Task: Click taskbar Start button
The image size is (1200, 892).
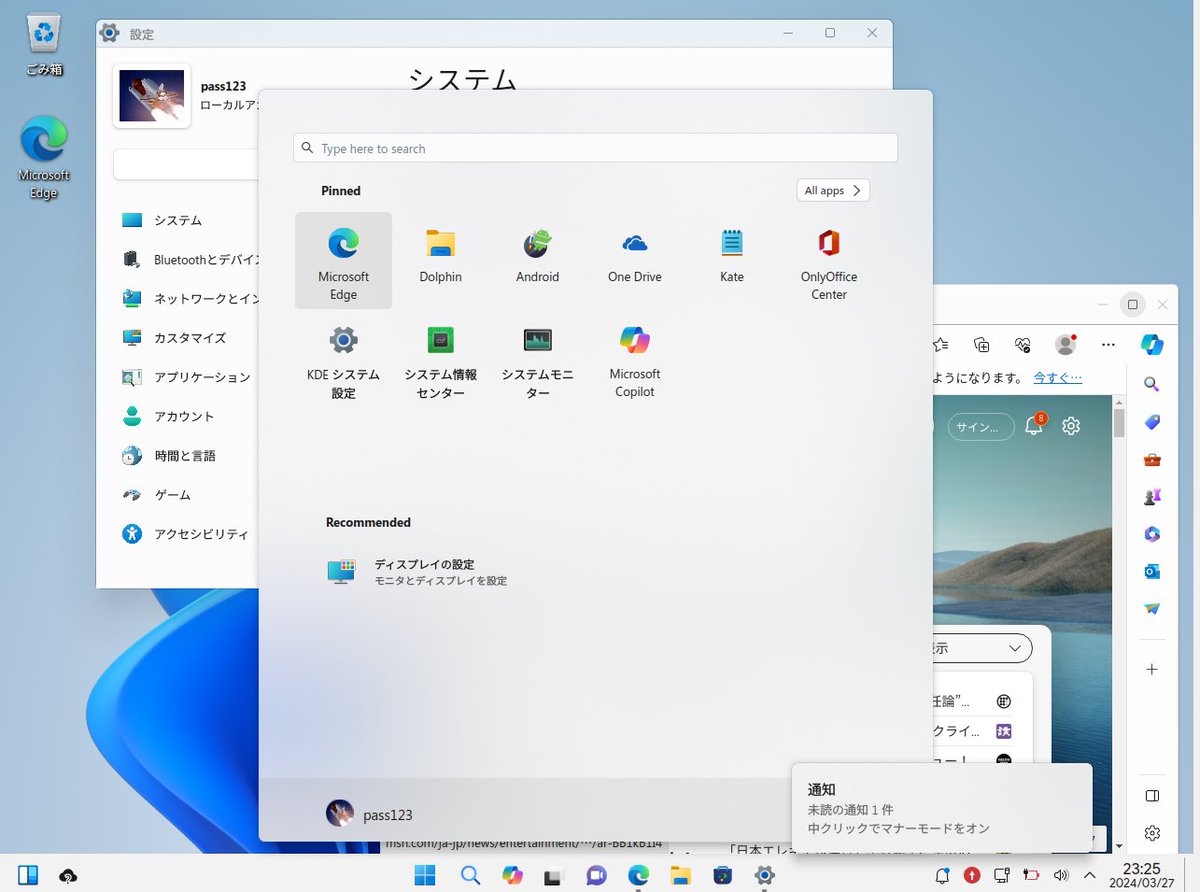Action: point(425,875)
